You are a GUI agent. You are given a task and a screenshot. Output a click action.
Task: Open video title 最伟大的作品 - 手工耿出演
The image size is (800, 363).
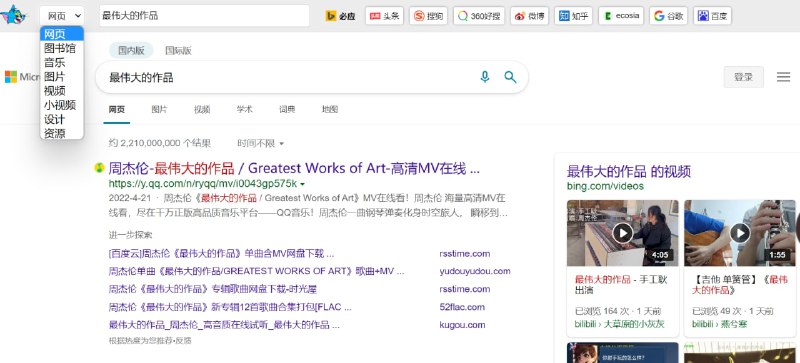(620, 285)
